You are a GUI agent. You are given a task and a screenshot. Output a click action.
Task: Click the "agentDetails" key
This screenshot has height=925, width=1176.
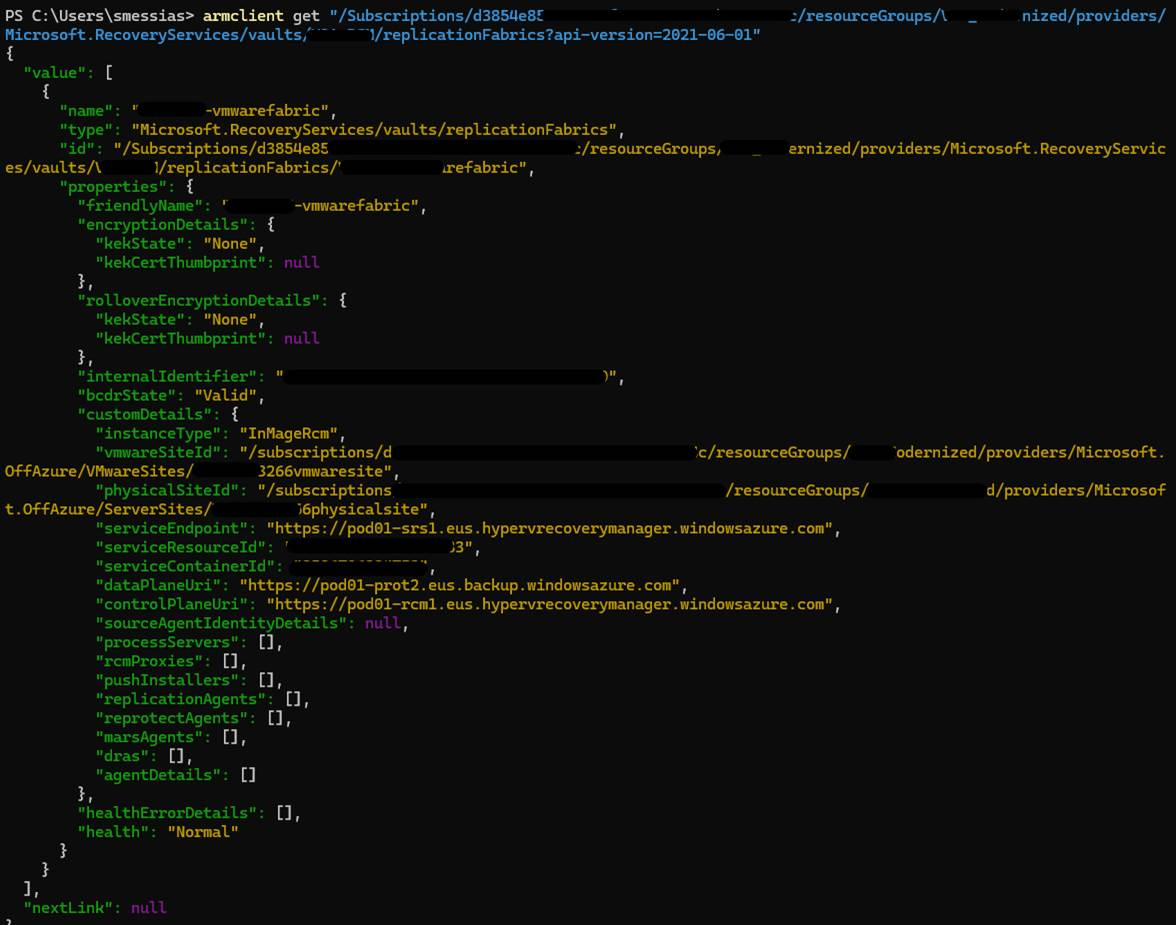click(x=158, y=775)
